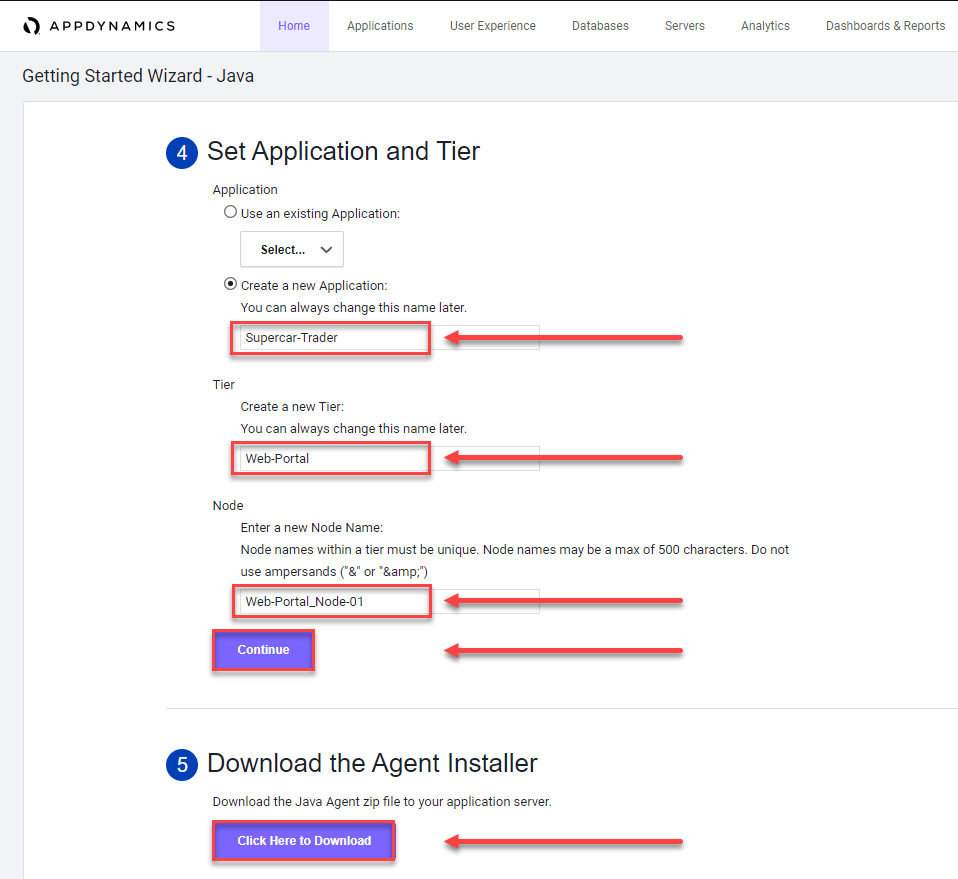Click the 'Enter a new Node Name:' label
The height and width of the screenshot is (879, 958).
click(312, 528)
